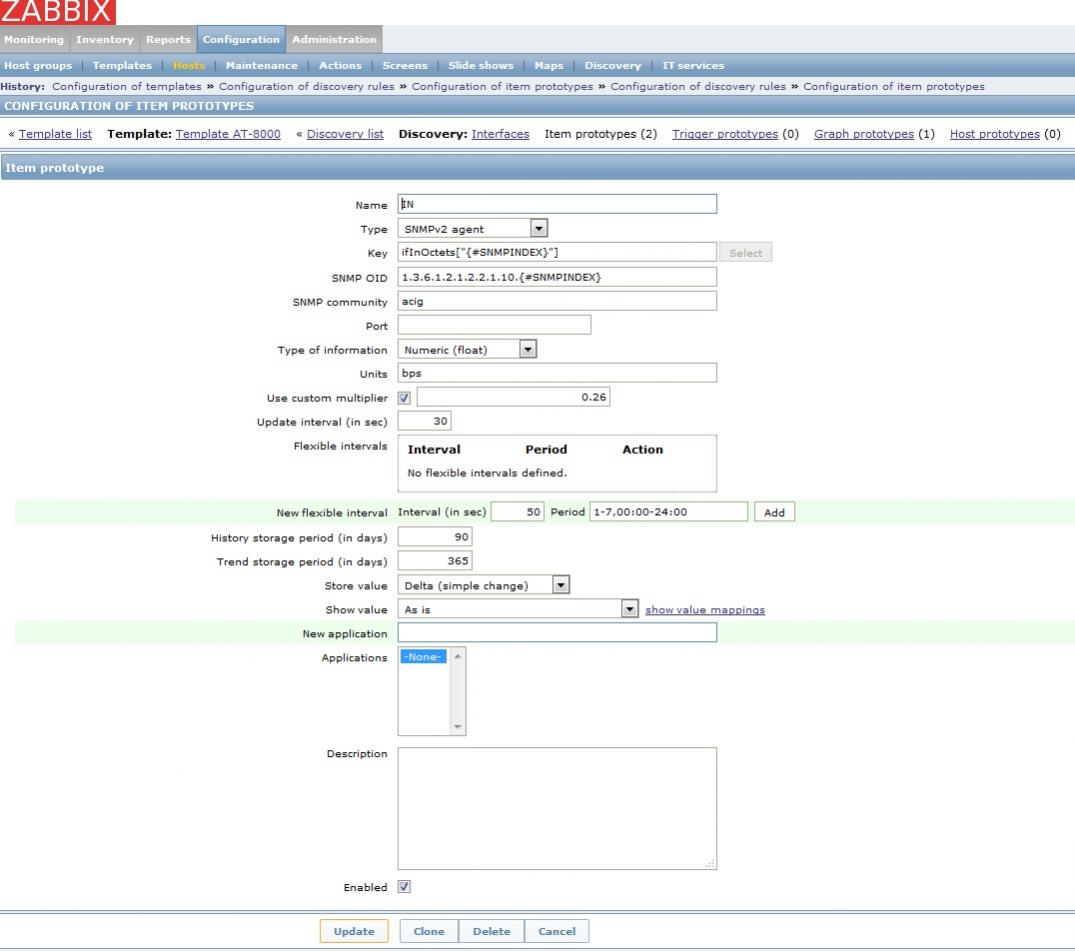1075x951 pixels.
Task: Click the Zabbix logo
Action: [57, 12]
